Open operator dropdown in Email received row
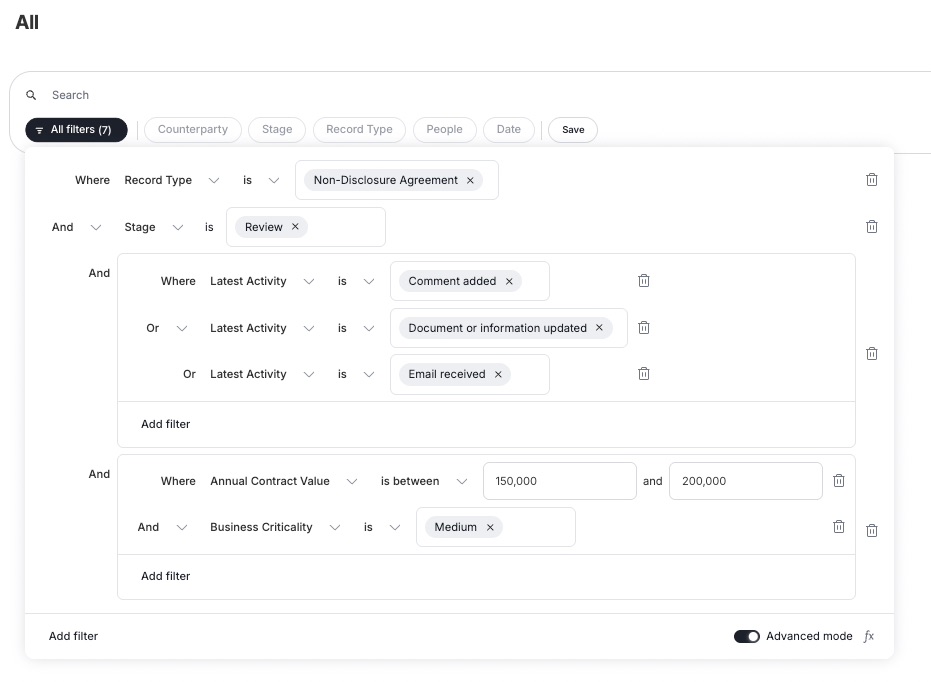 [356, 375]
